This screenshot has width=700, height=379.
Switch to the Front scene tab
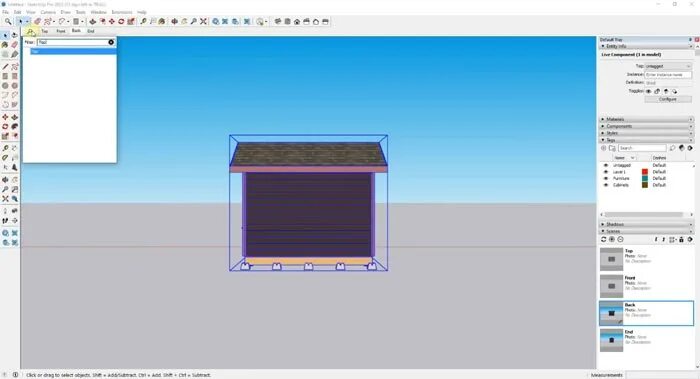tap(61, 31)
